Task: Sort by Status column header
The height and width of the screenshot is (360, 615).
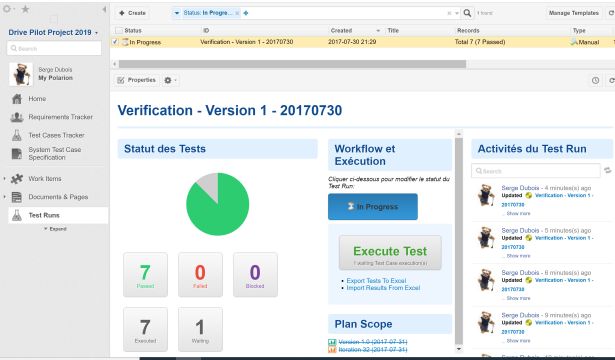Action: coord(133,31)
